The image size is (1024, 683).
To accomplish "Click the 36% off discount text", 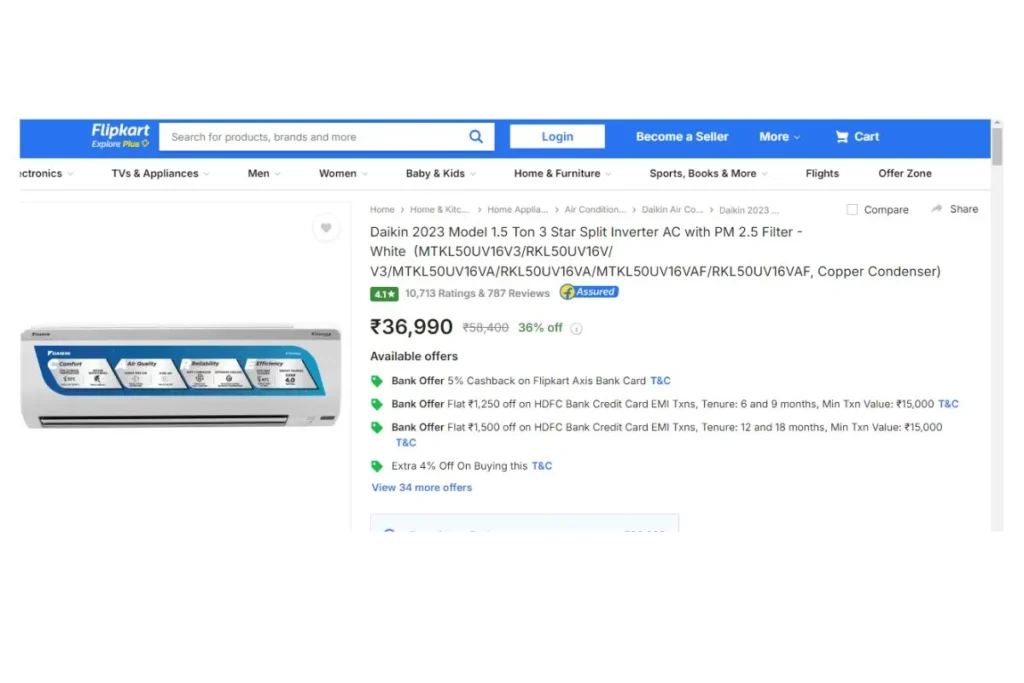I will tap(540, 328).
